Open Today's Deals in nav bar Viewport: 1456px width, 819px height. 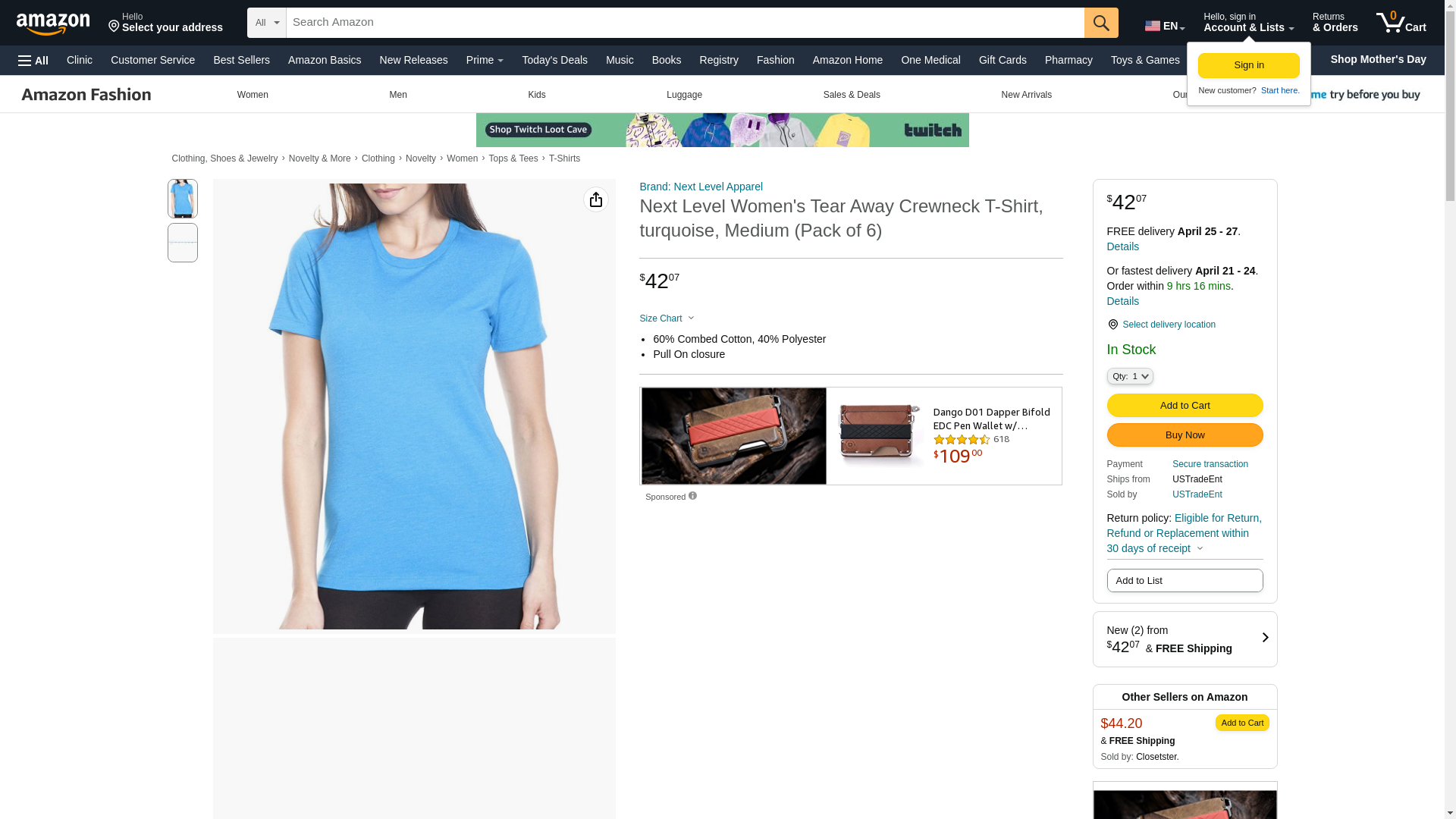(554, 60)
